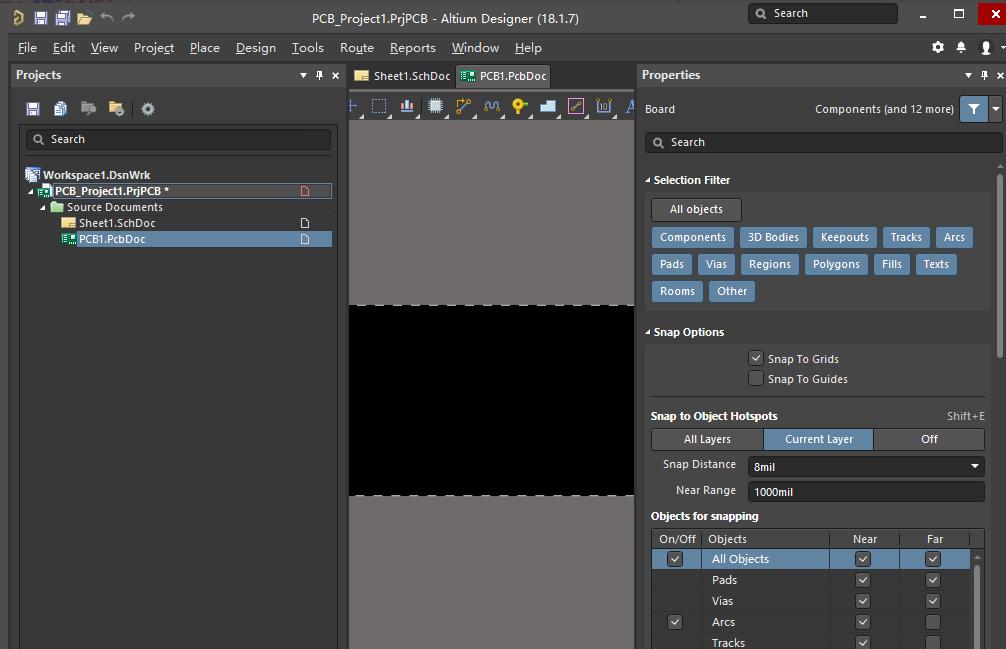This screenshot has width=1006, height=649.
Task: Toggle Rooms selection filter button
Action: coord(677,291)
